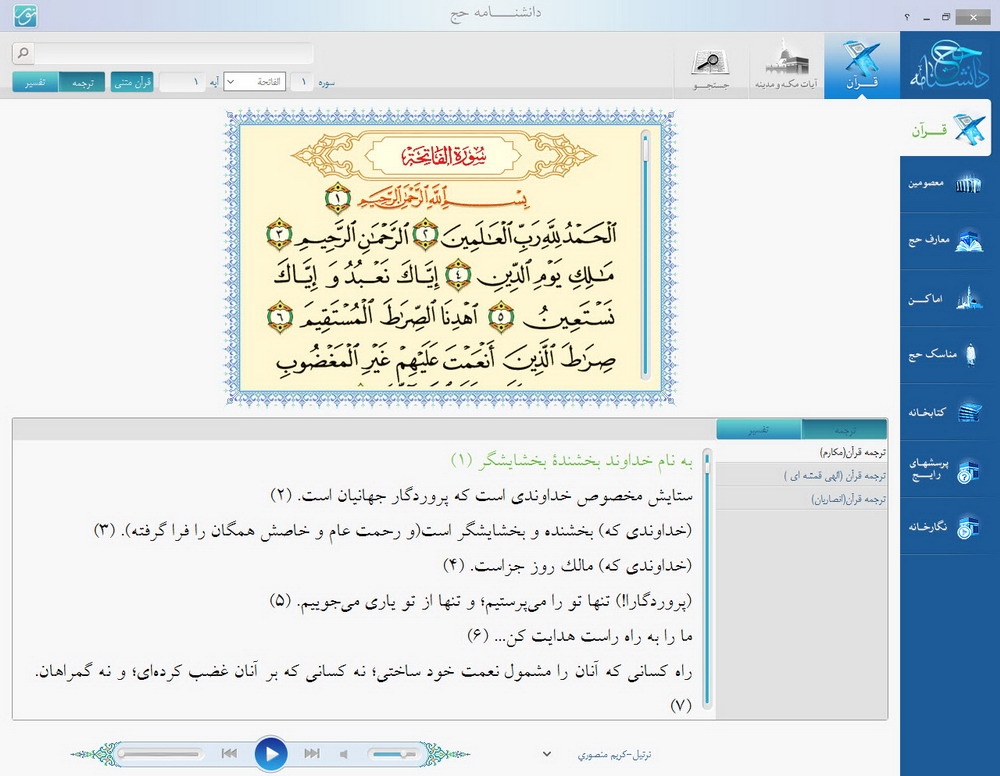Select translation line ending with (۲)

tap(482, 495)
